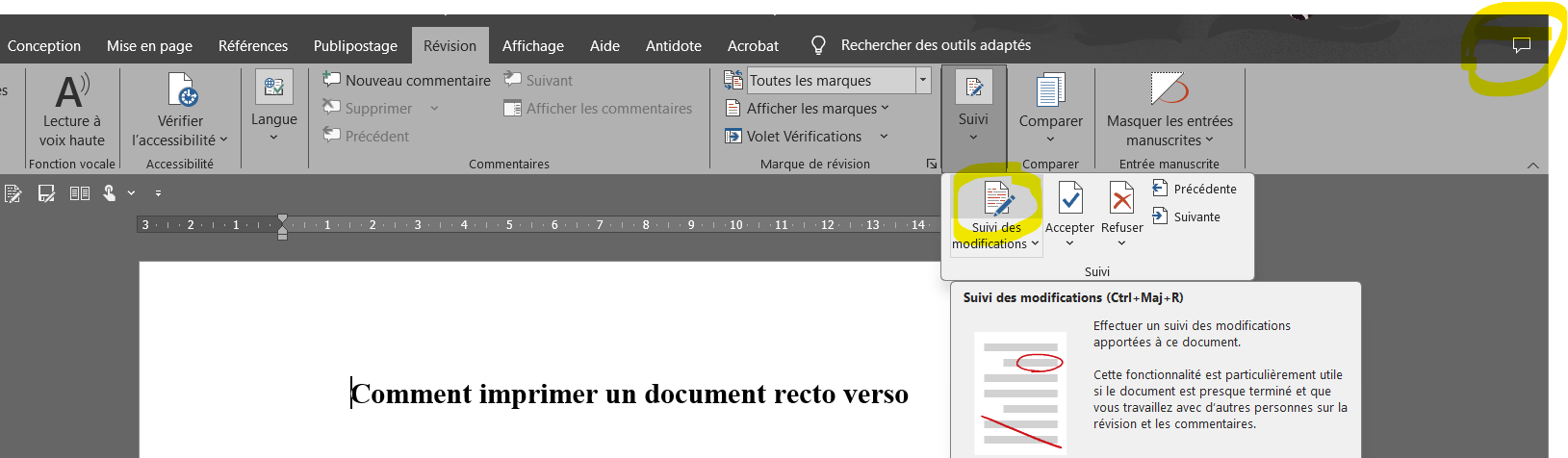
Task: Collapse the ribbon with the chevron arrow
Action: [x=1533, y=165]
